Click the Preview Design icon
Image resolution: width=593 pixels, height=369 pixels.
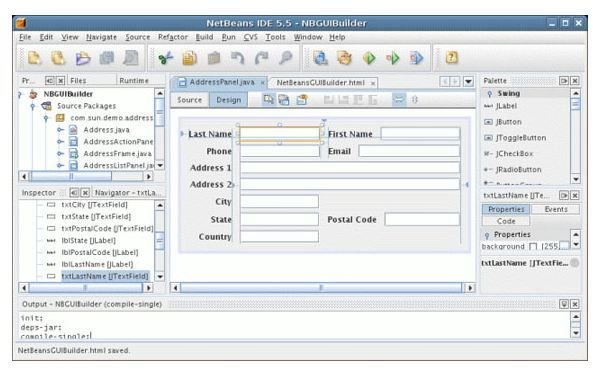point(302,99)
